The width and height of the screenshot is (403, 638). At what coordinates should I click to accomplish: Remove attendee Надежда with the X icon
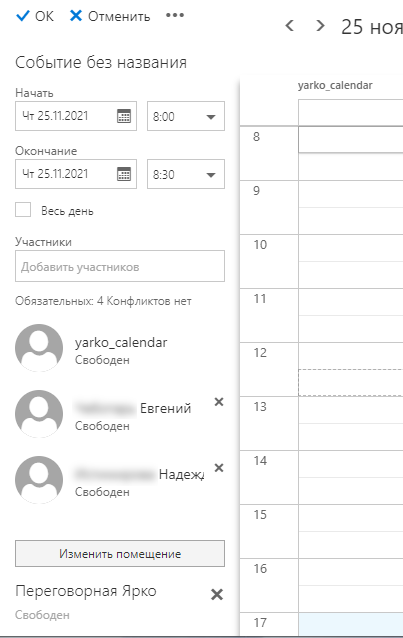pyautogui.click(x=219, y=468)
